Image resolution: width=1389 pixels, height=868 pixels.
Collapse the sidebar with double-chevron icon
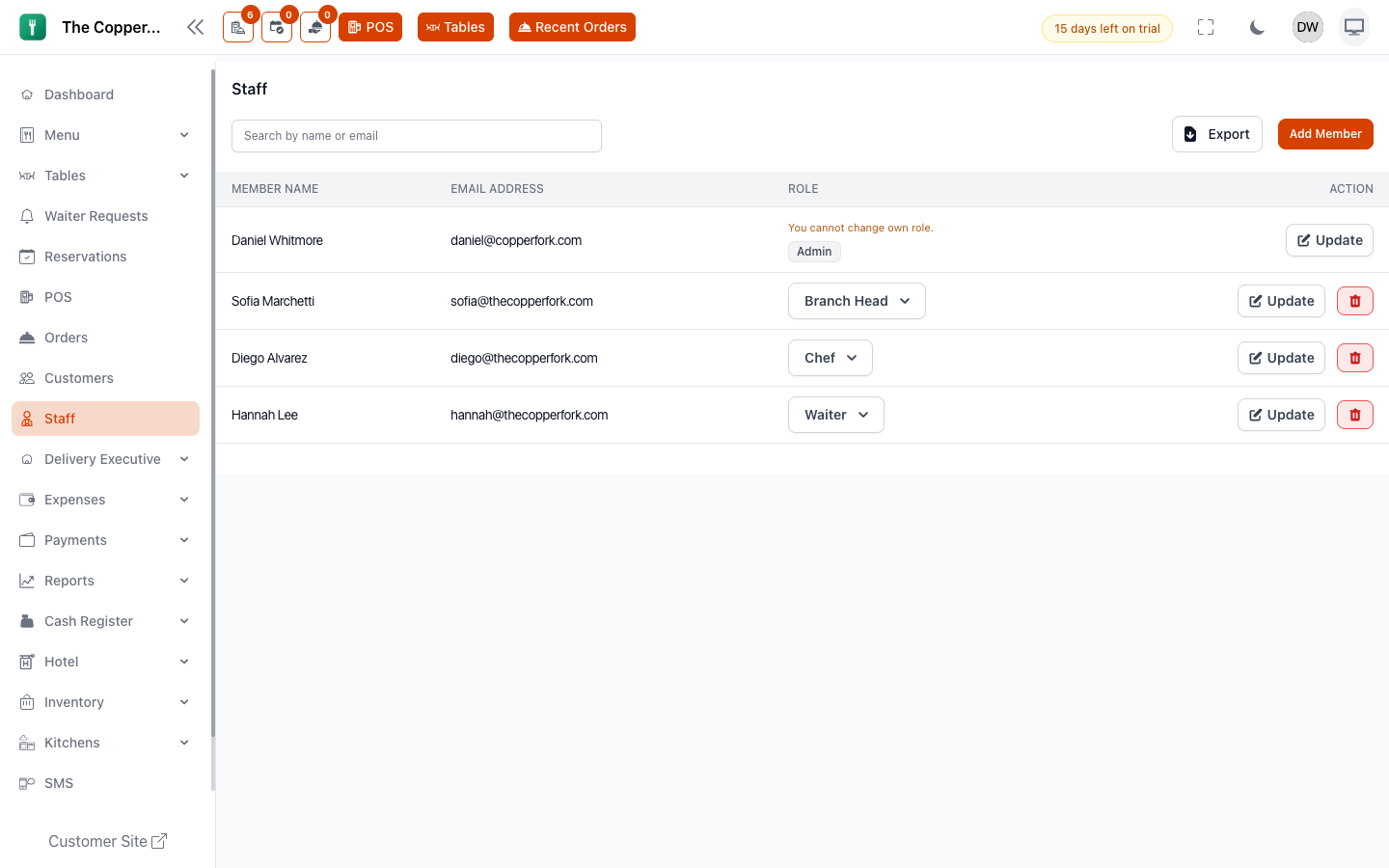[x=196, y=27]
